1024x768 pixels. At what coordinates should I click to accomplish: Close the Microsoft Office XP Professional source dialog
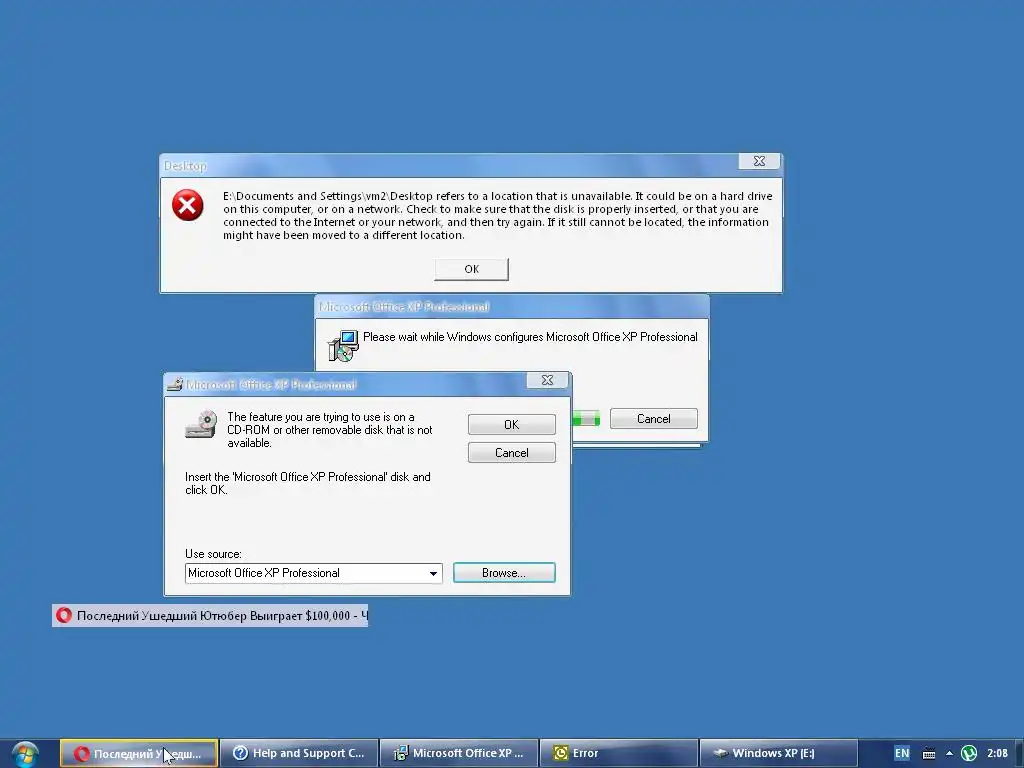click(547, 380)
